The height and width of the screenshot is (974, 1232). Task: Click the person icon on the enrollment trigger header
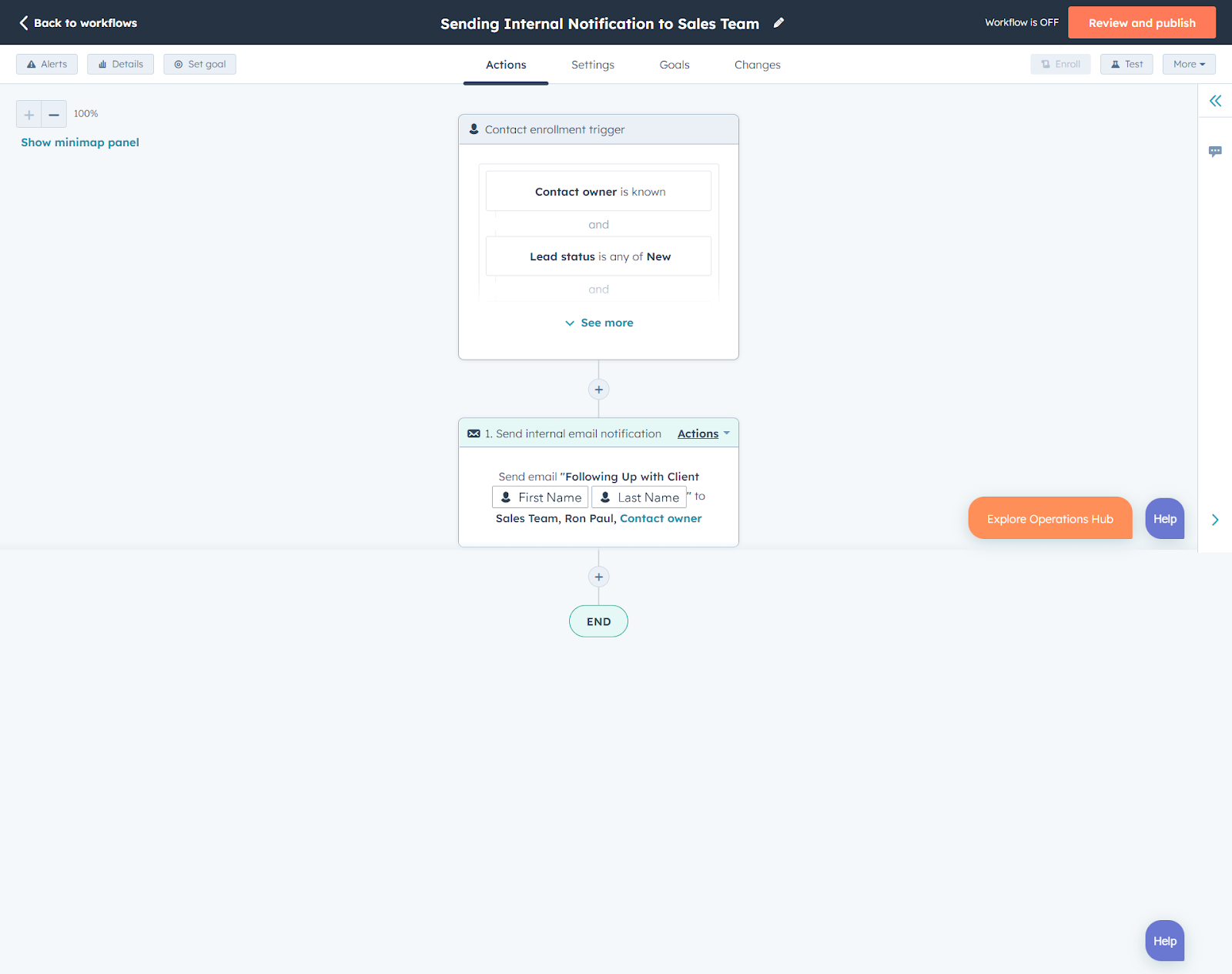pyautogui.click(x=473, y=129)
